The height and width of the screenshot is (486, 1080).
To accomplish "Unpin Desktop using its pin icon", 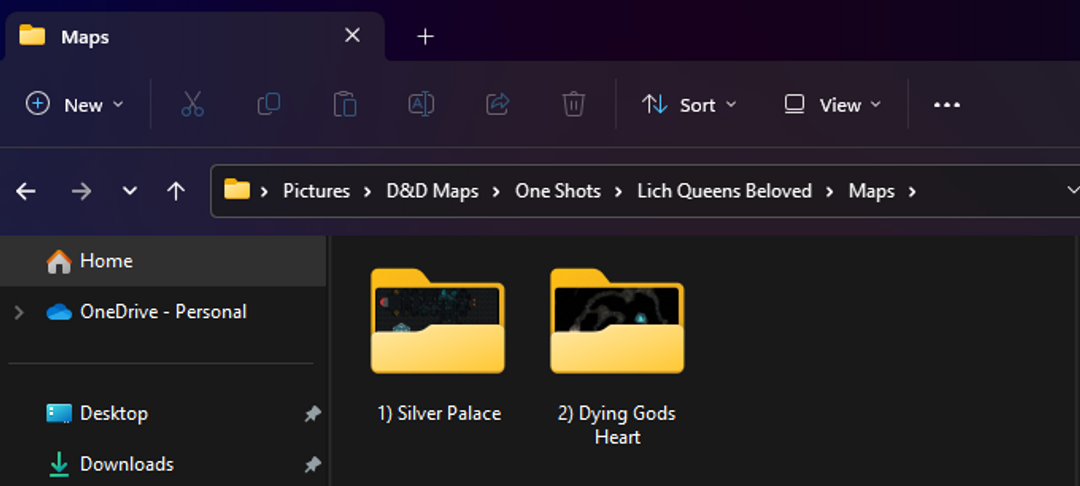I will (312, 413).
